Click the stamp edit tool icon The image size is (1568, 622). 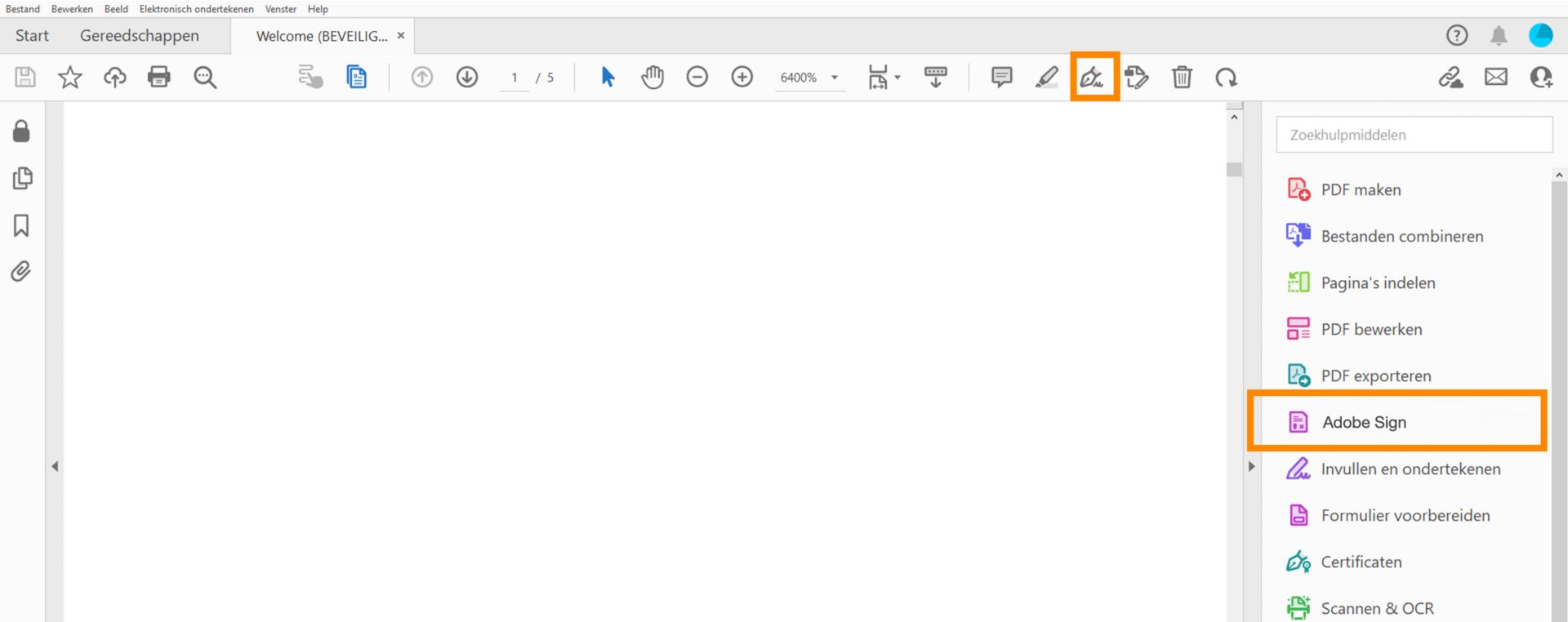[x=1136, y=78]
